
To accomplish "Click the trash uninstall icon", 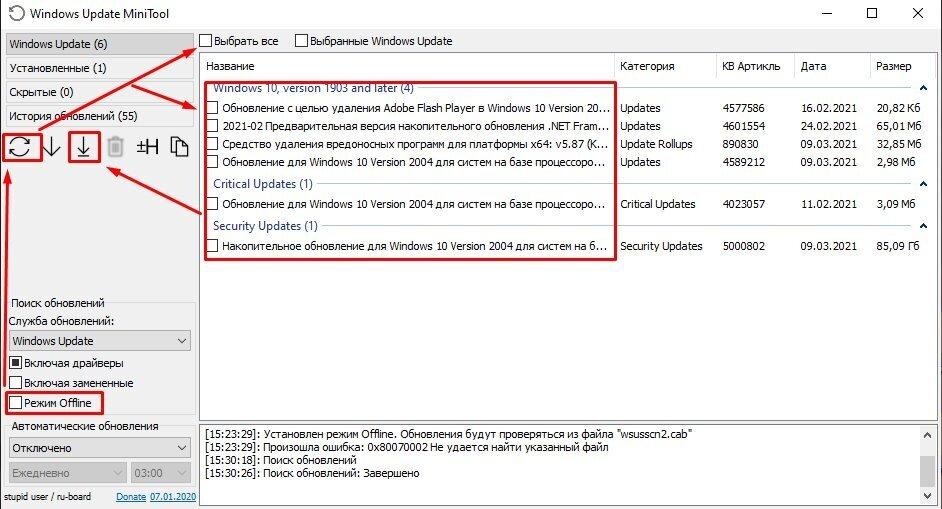I will coord(115,147).
